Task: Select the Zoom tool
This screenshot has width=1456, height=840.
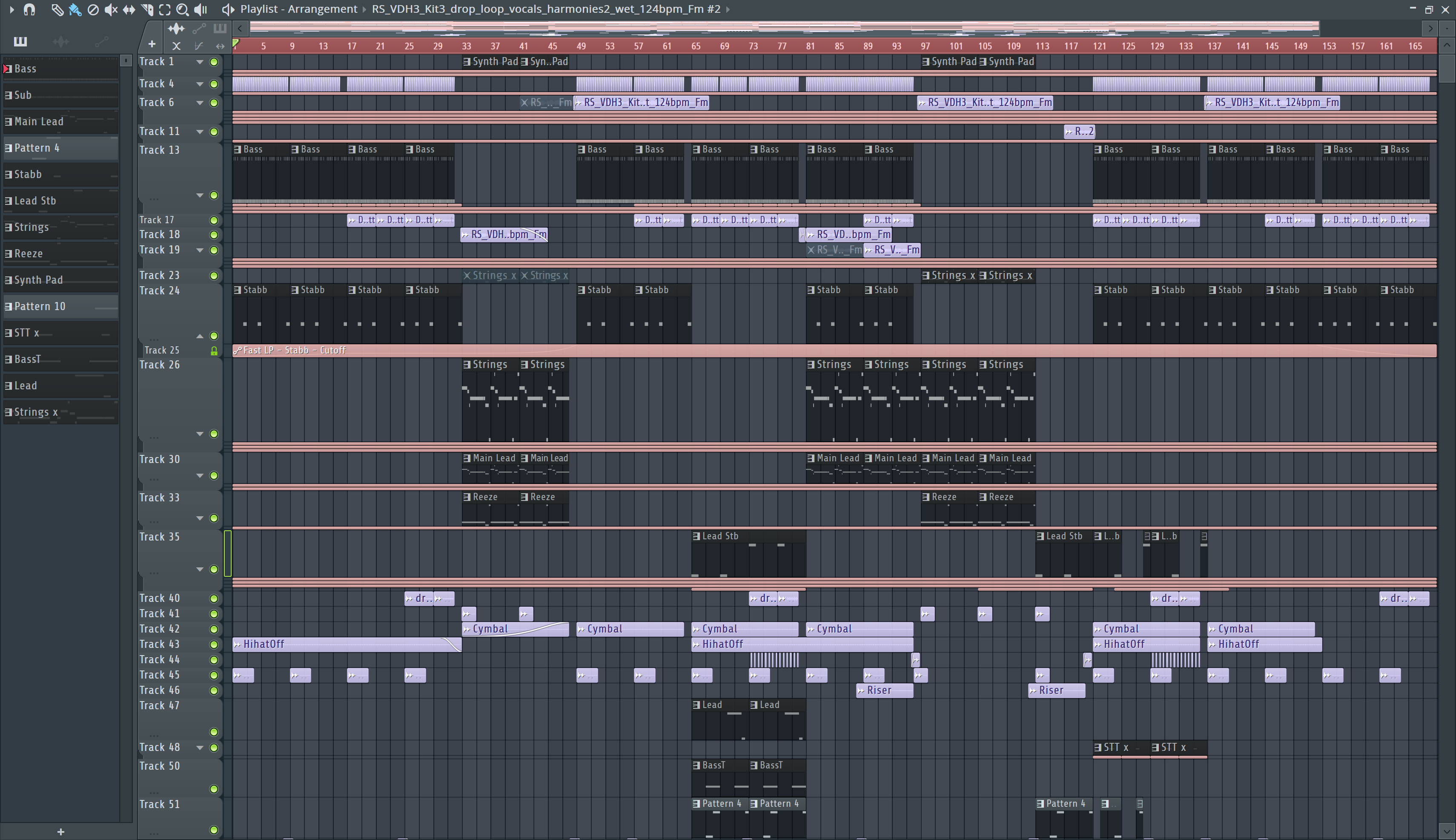Action: pyautogui.click(x=182, y=9)
